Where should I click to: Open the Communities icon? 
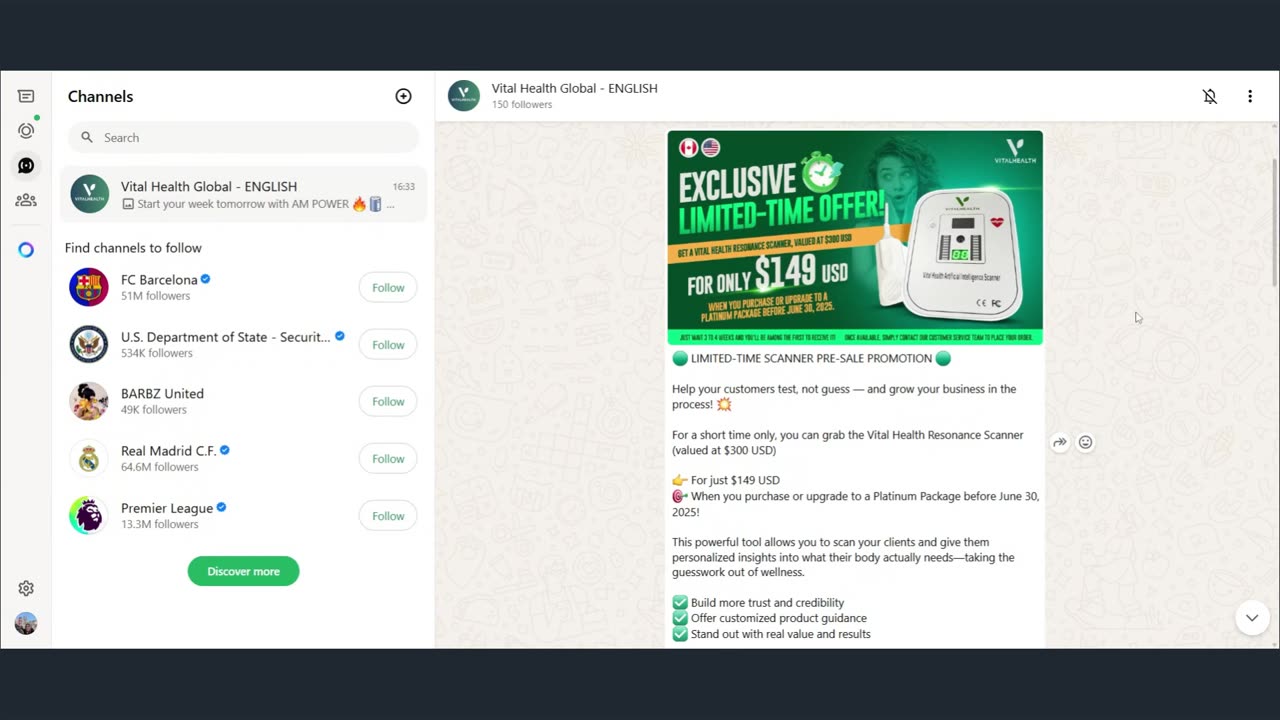(x=26, y=200)
